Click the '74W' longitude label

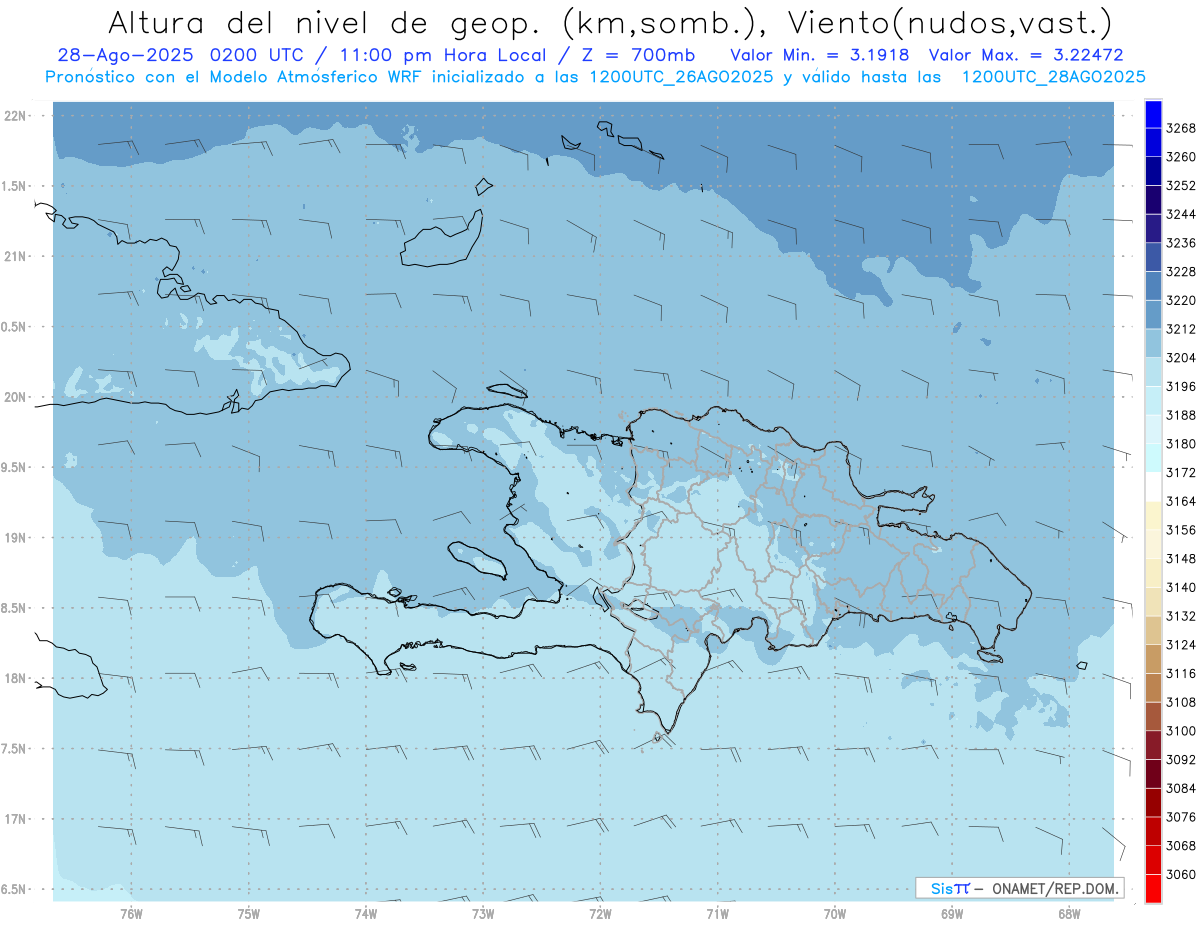click(x=366, y=913)
